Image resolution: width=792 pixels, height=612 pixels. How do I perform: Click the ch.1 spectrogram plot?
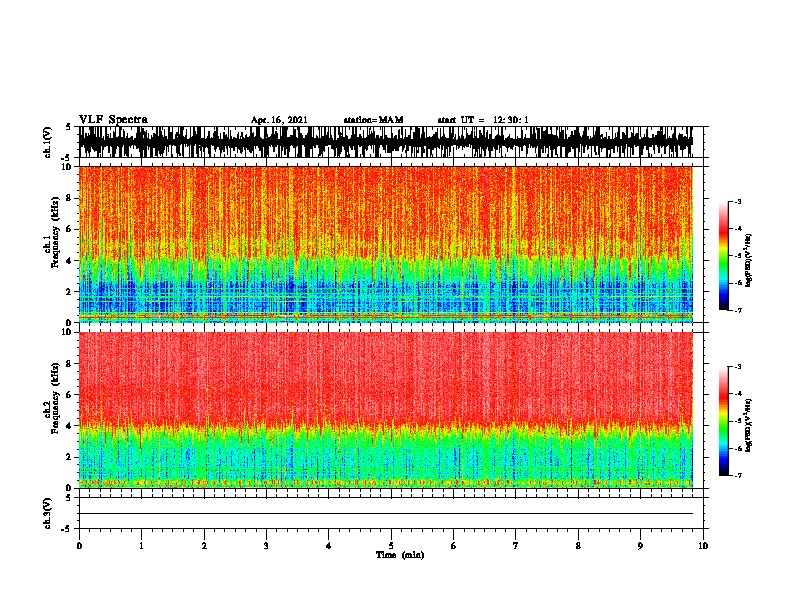click(x=385, y=244)
